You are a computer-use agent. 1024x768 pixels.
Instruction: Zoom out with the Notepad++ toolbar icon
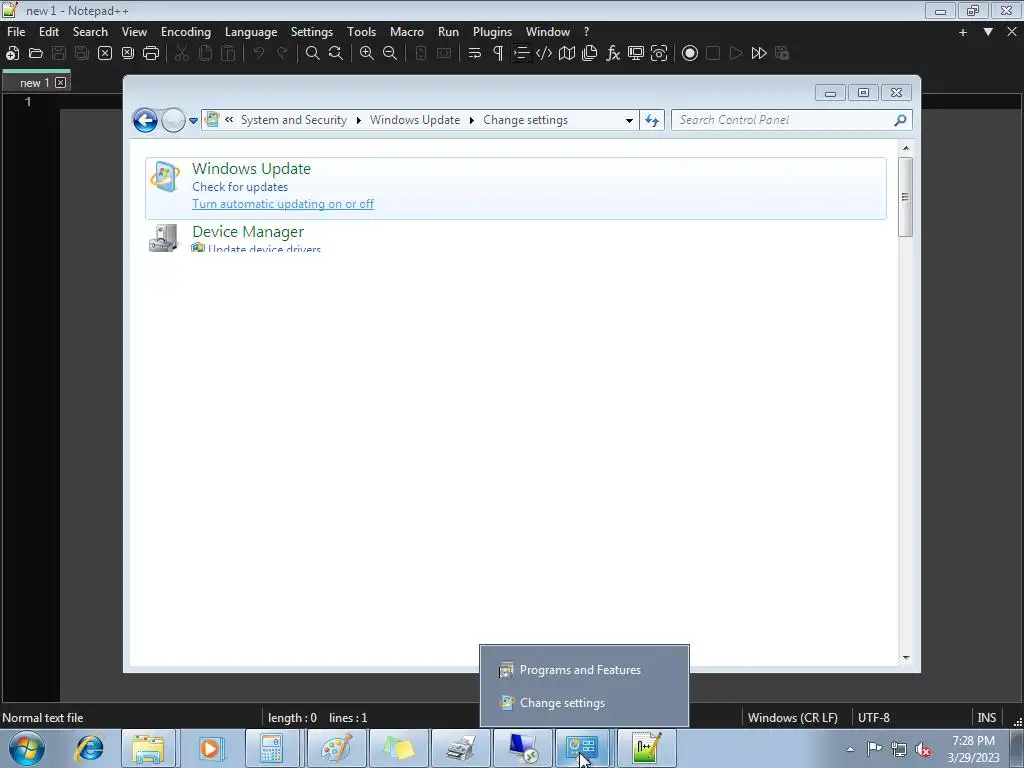point(390,54)
